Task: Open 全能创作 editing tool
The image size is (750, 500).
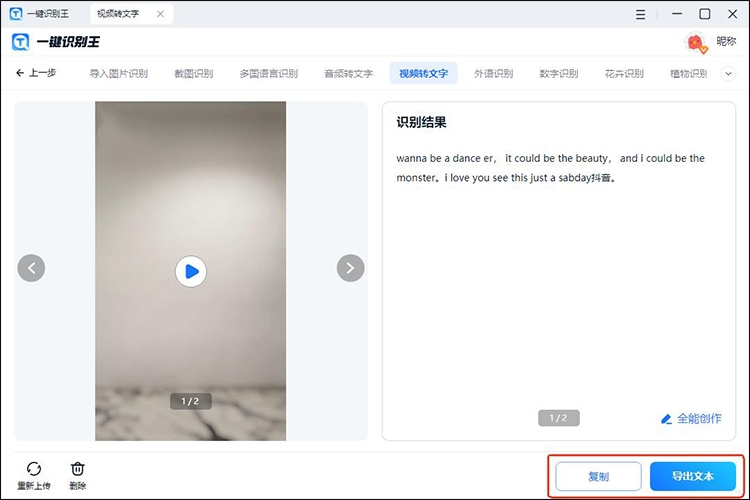Action: tap(691, 419)
